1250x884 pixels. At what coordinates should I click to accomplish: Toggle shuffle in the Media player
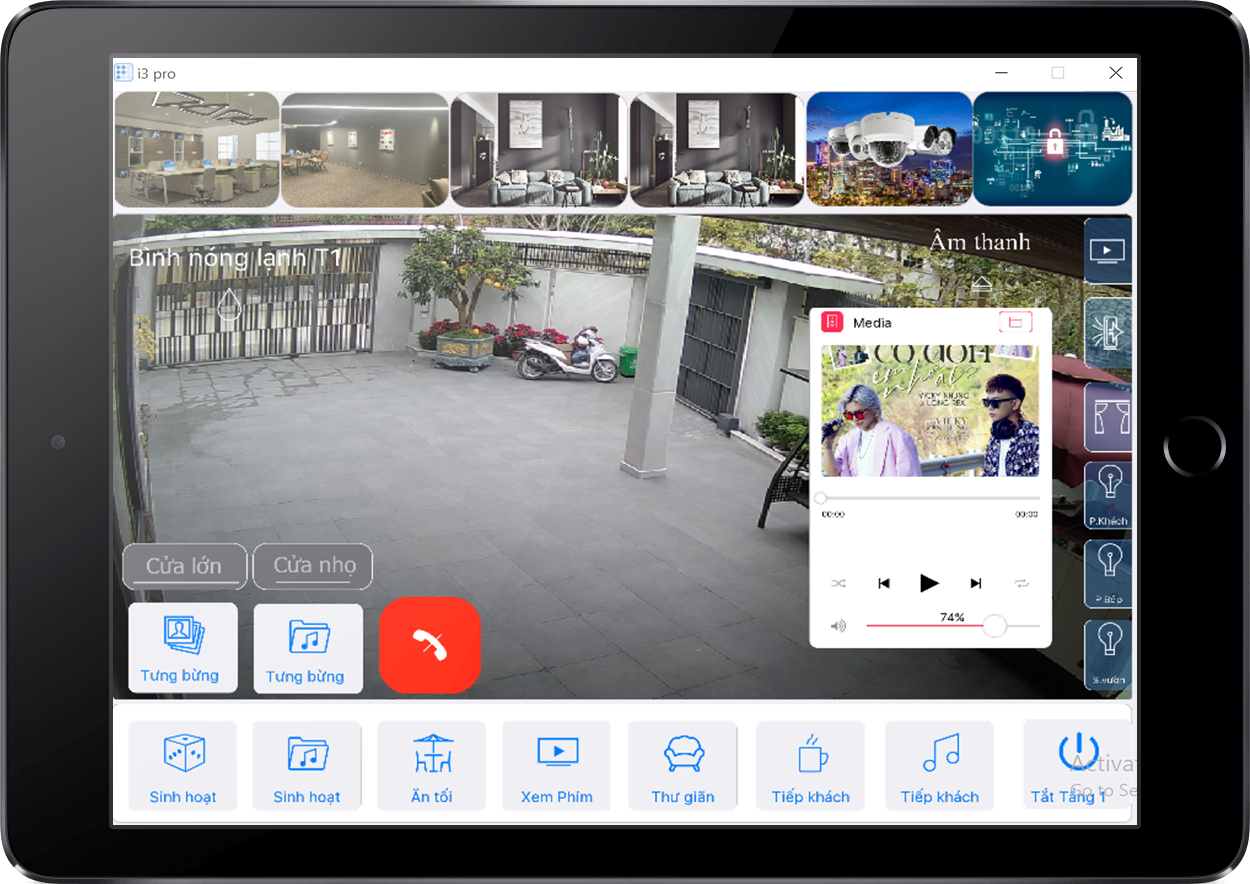coord(838,583)
